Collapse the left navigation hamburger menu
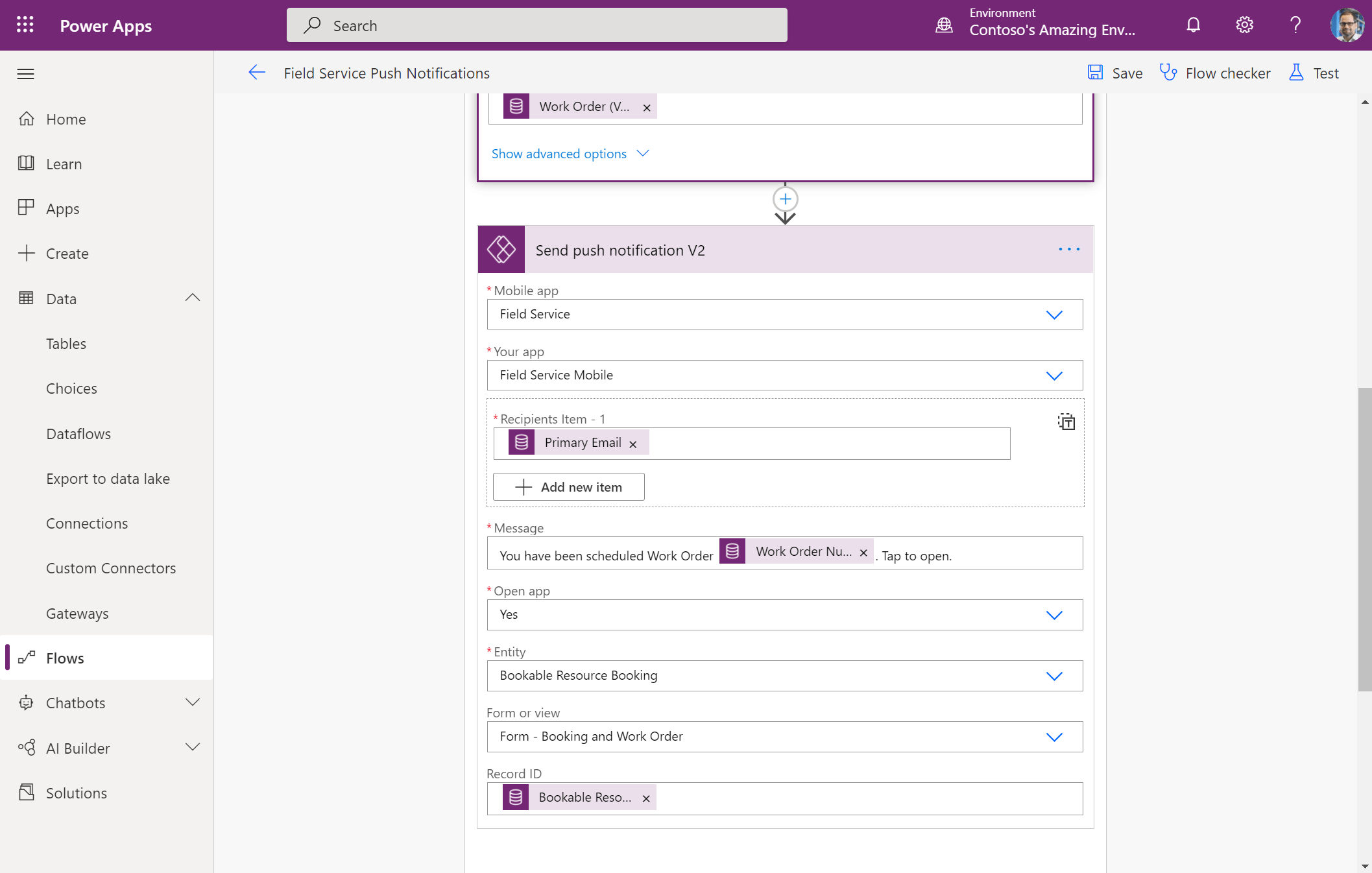1372x873 pixels. click(x=26, y=74)
